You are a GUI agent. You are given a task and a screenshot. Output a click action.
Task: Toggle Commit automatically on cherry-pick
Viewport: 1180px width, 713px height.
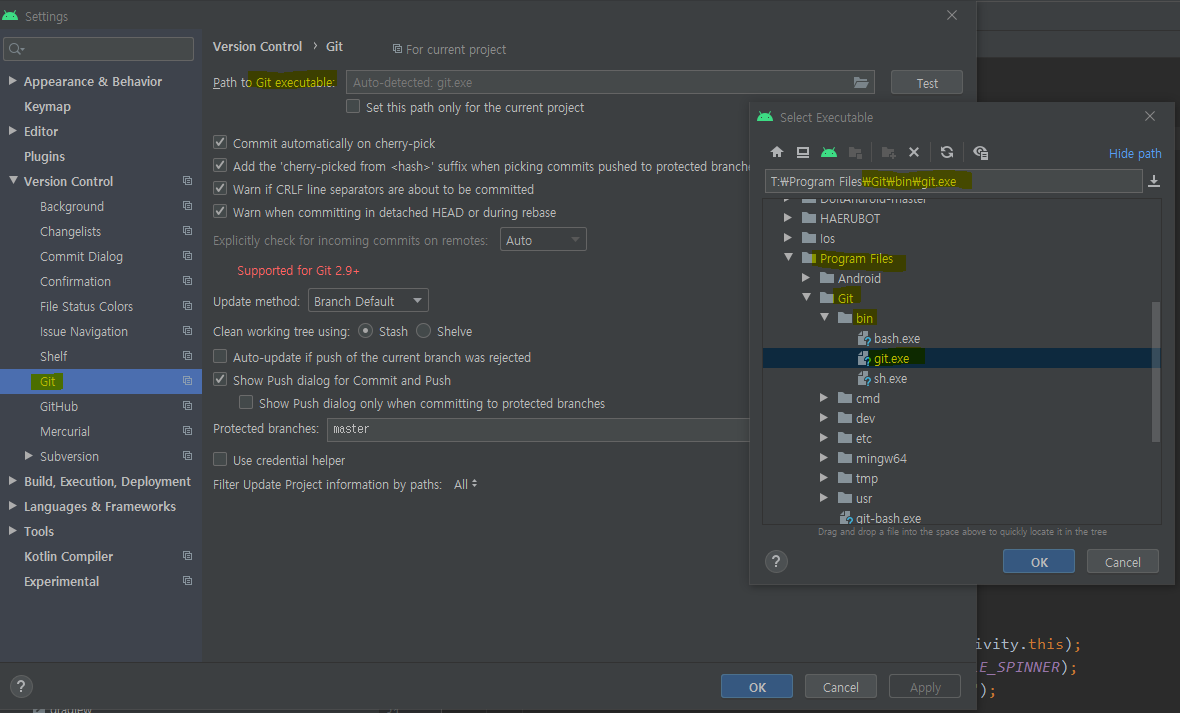(x=220, y=142)
